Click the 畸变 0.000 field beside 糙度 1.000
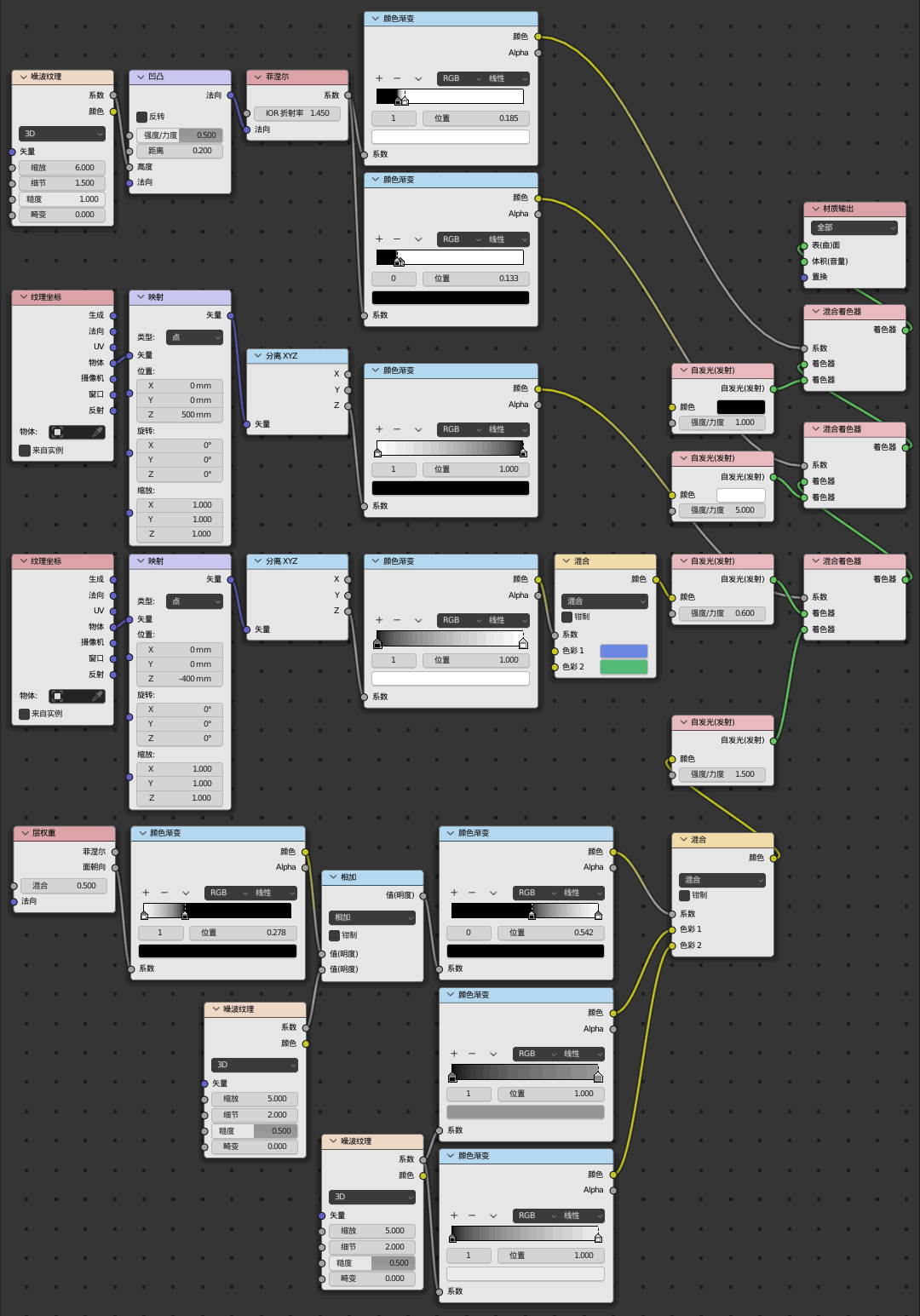Image resolution: width=920 pixels, height=1316 pixels. 62,215
